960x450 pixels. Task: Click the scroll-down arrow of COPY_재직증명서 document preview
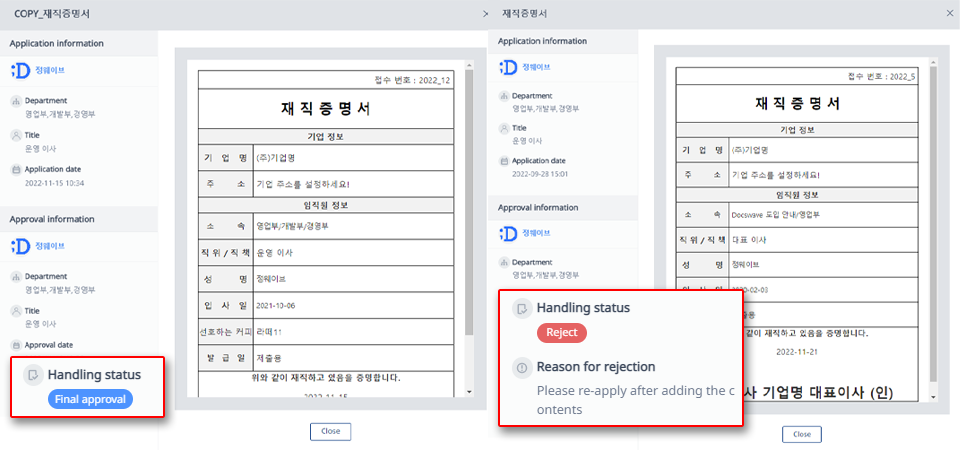(x=469, y=392)
